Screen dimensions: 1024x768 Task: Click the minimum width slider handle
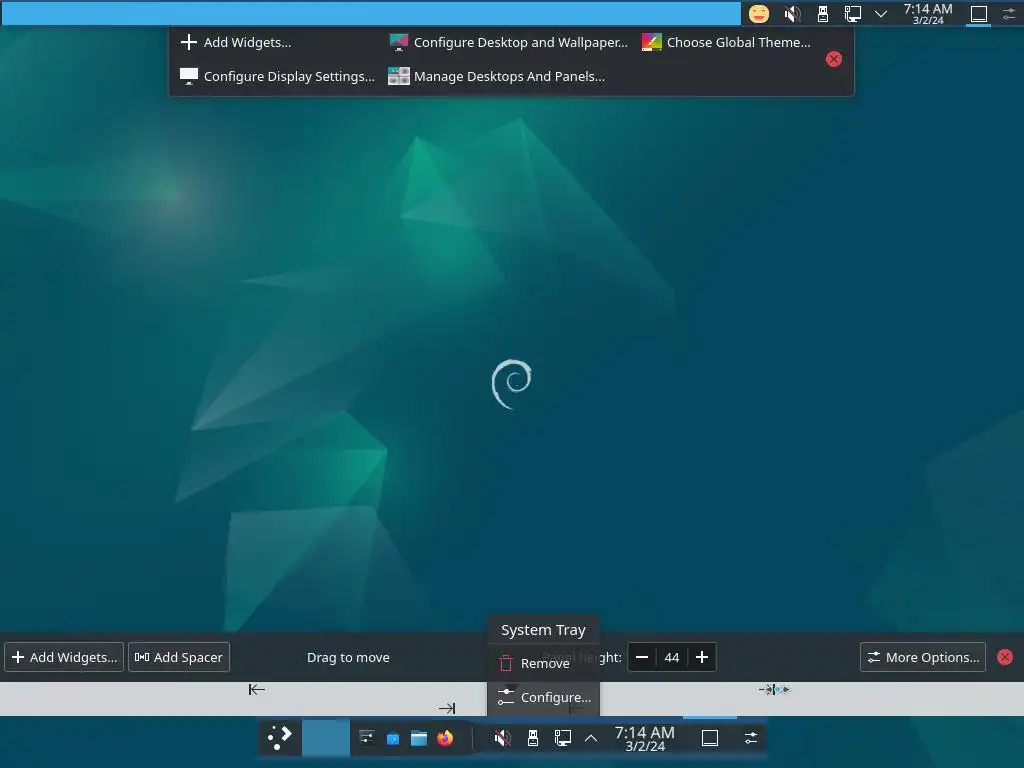(x=447, y=708)
